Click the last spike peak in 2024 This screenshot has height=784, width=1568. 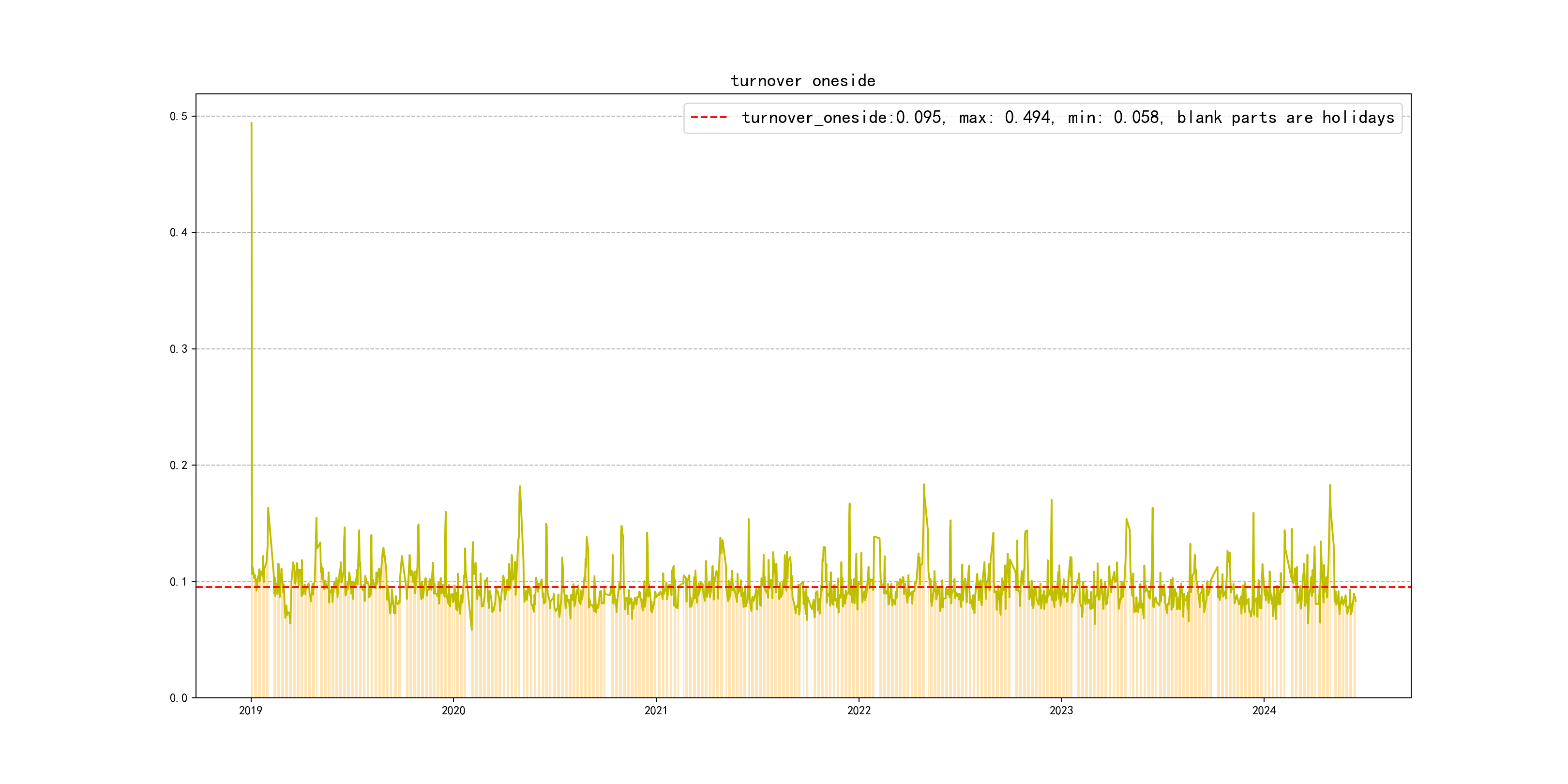pos(1330,486)
